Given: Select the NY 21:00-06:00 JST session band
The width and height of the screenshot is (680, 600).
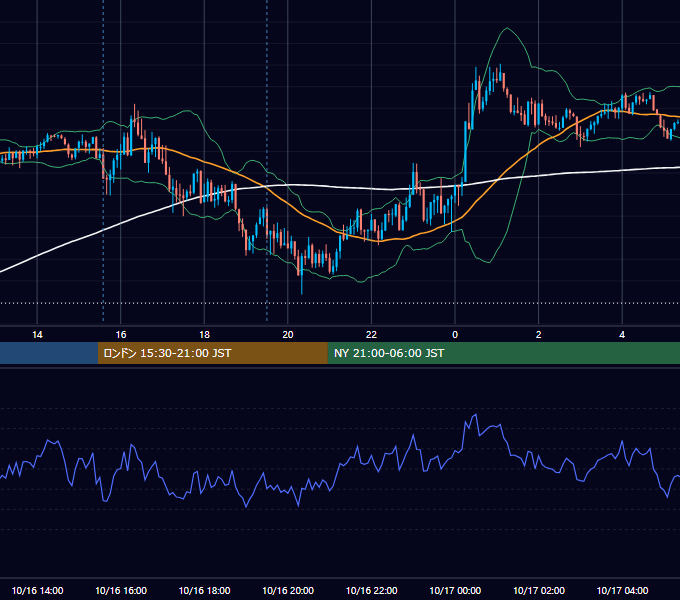Looking at the screenshot, I should 503,353.
